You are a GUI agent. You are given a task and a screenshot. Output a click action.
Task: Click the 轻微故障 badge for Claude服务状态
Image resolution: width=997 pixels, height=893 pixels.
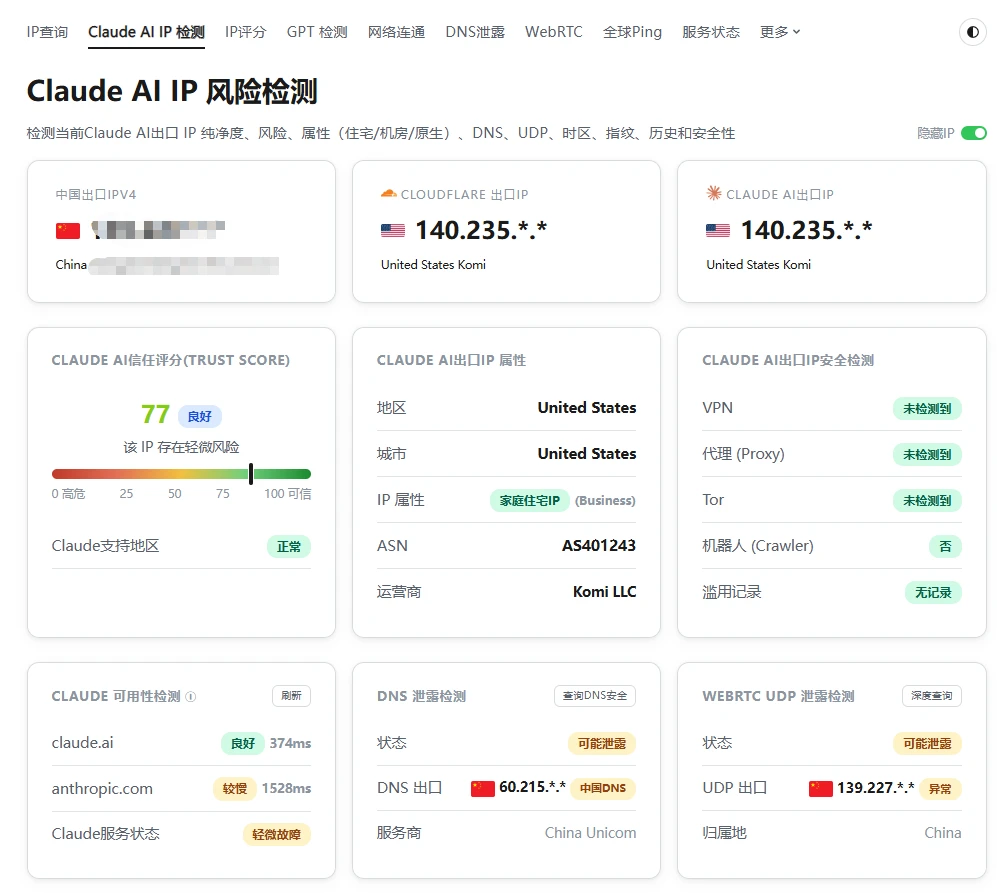277,834
